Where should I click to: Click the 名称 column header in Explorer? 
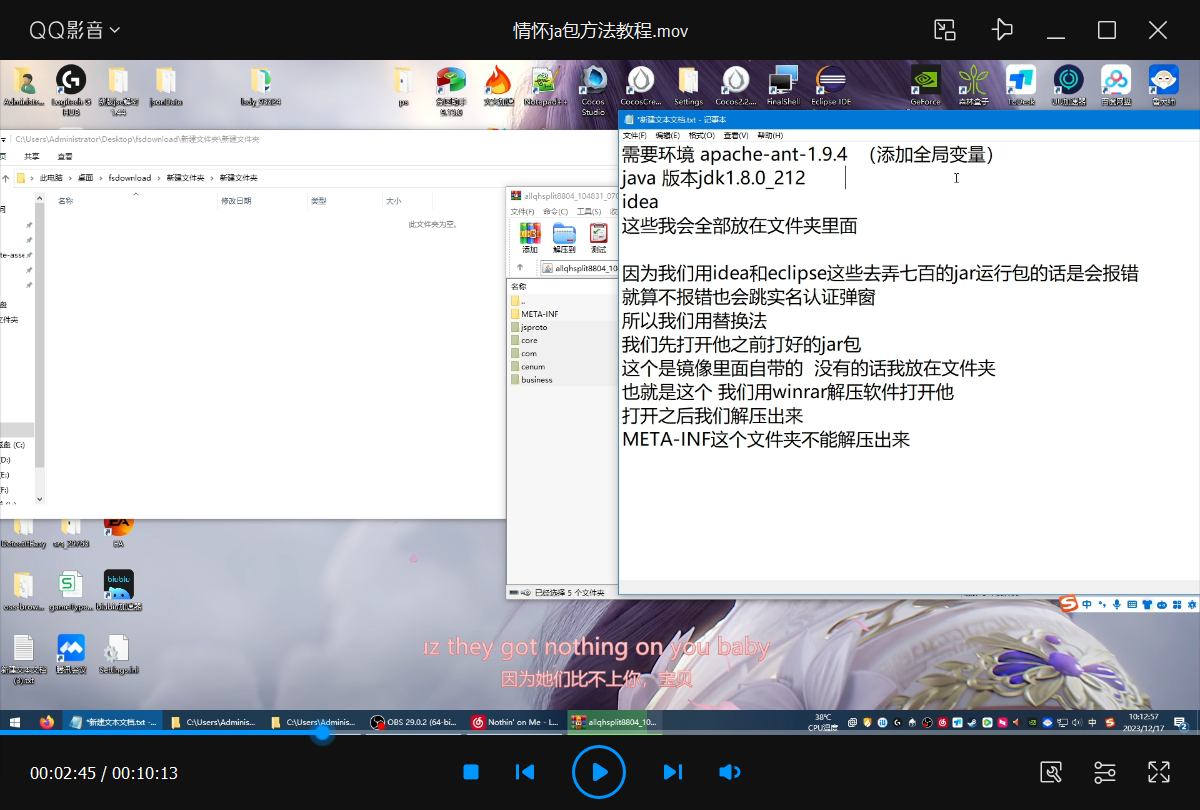[66, 201]
